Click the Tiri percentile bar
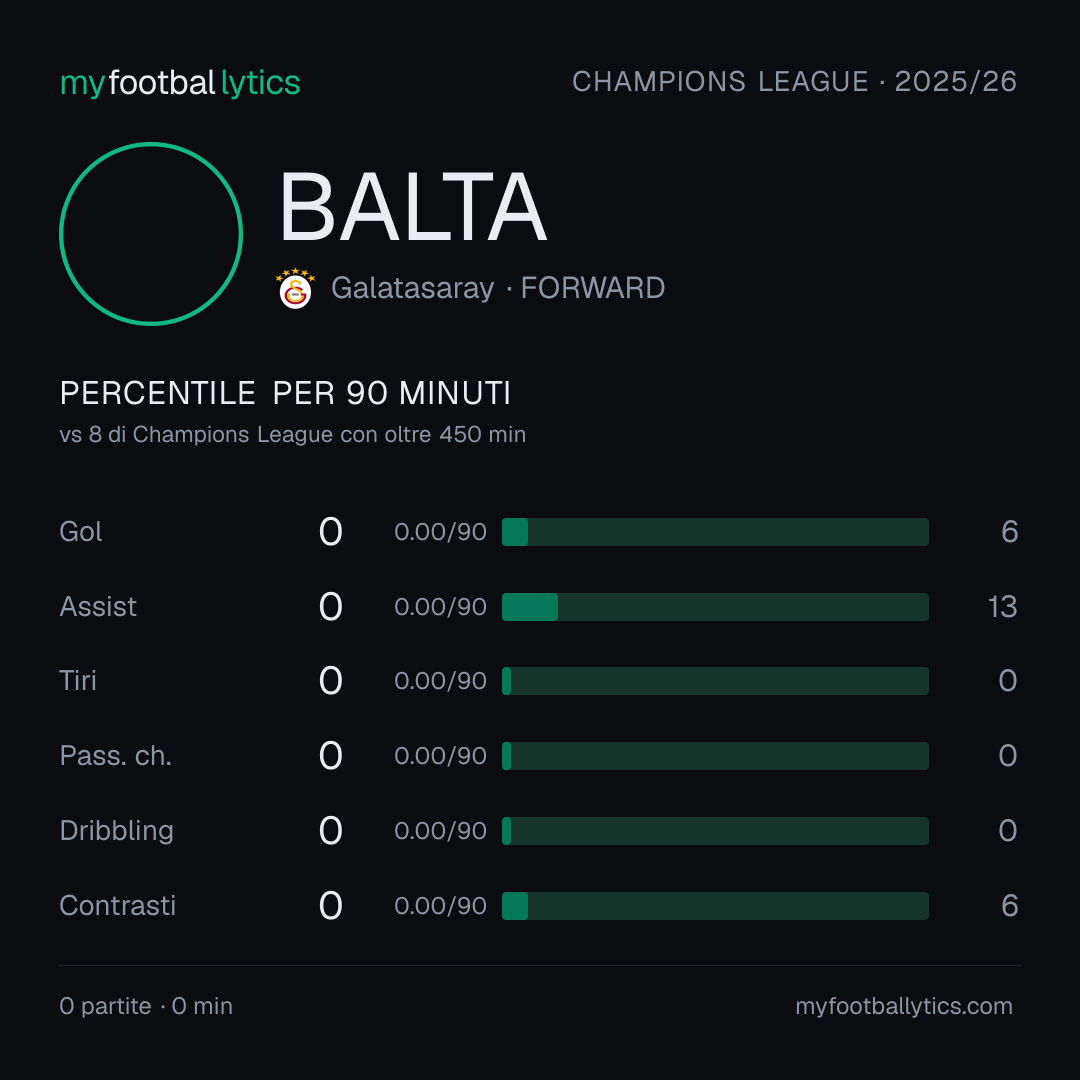The width and height of the screenshot is (1080, 1080). (715, 681)
